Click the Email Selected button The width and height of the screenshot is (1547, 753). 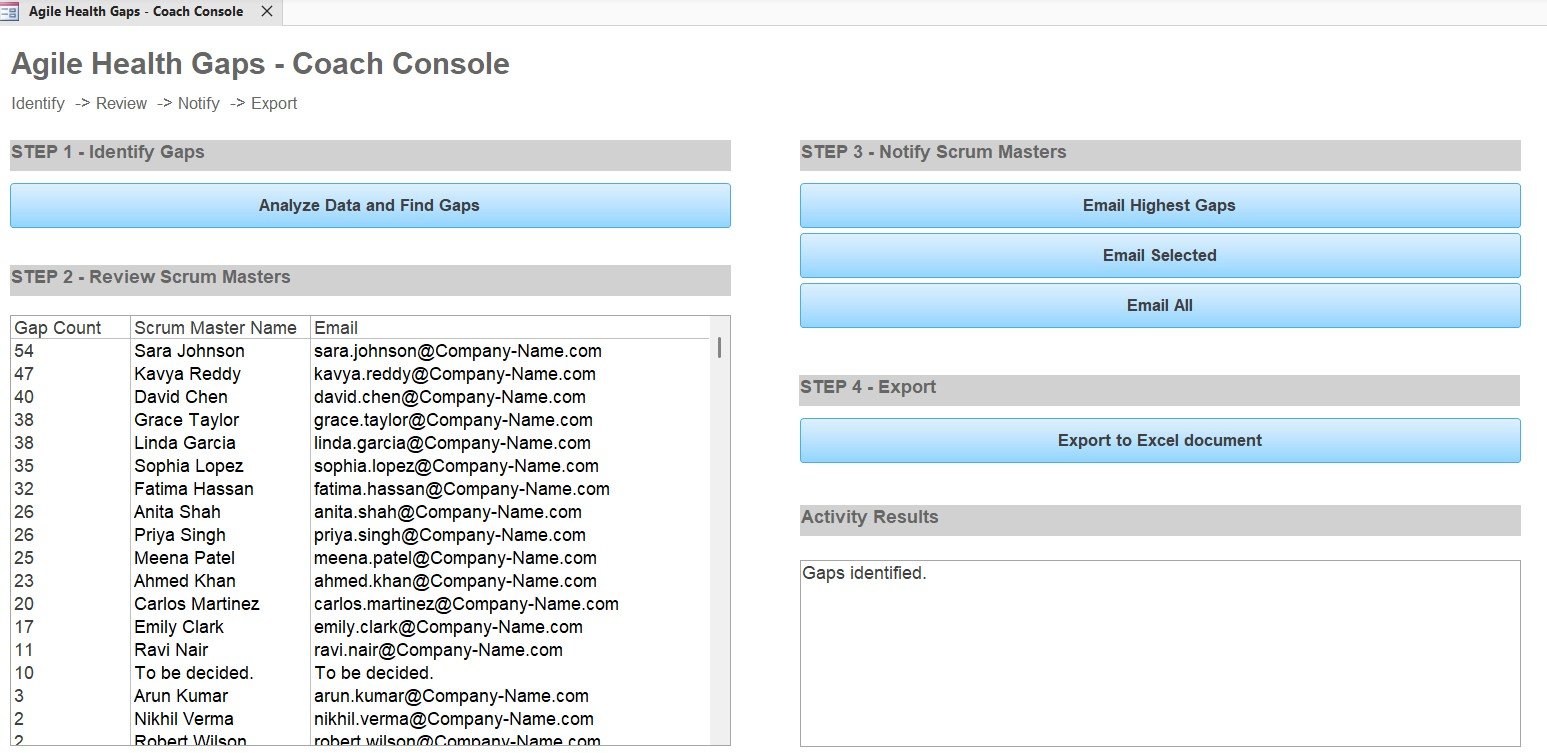pos(1160,255)
